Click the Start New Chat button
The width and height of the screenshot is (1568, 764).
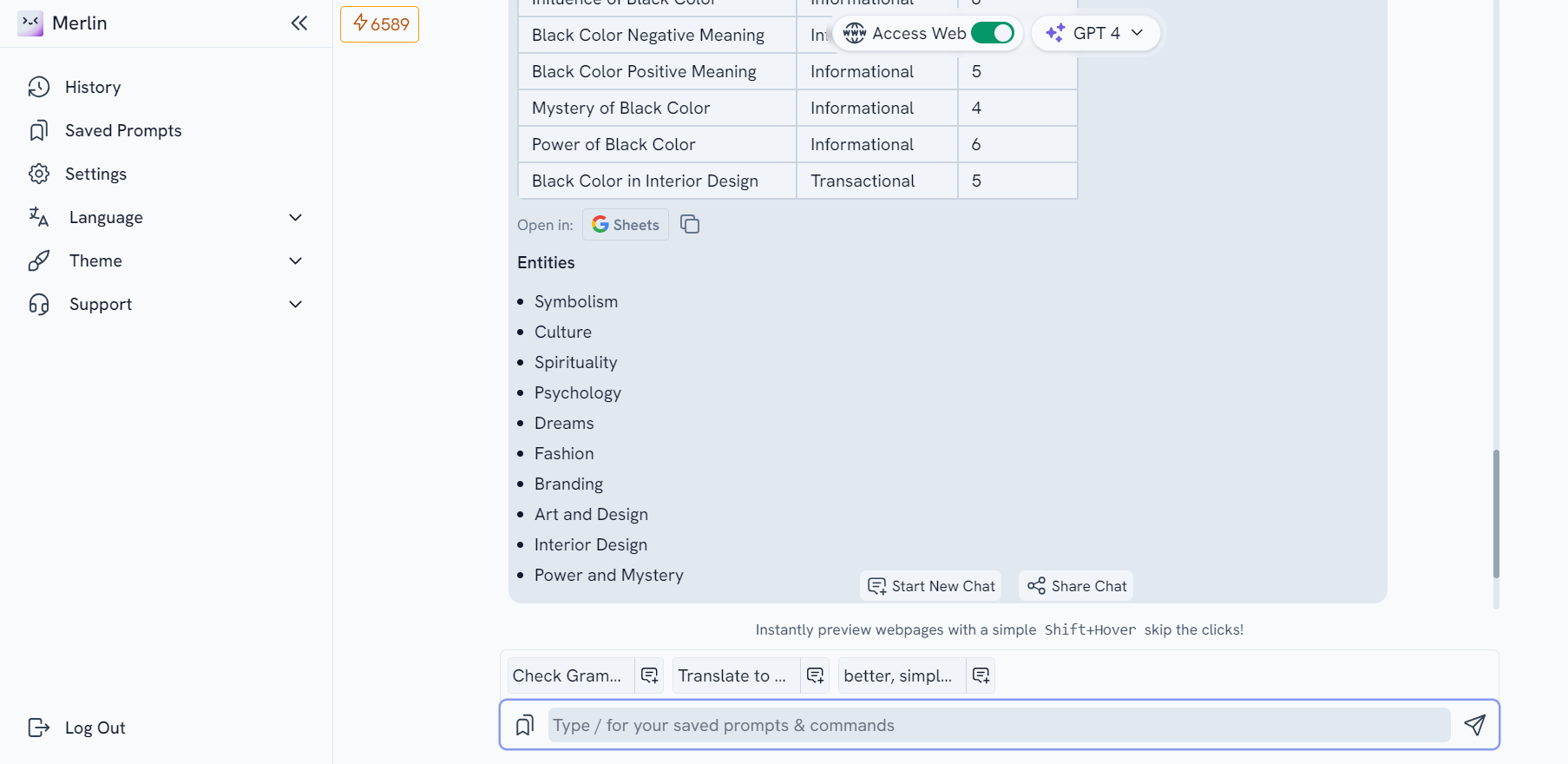(x=931, y=586)
